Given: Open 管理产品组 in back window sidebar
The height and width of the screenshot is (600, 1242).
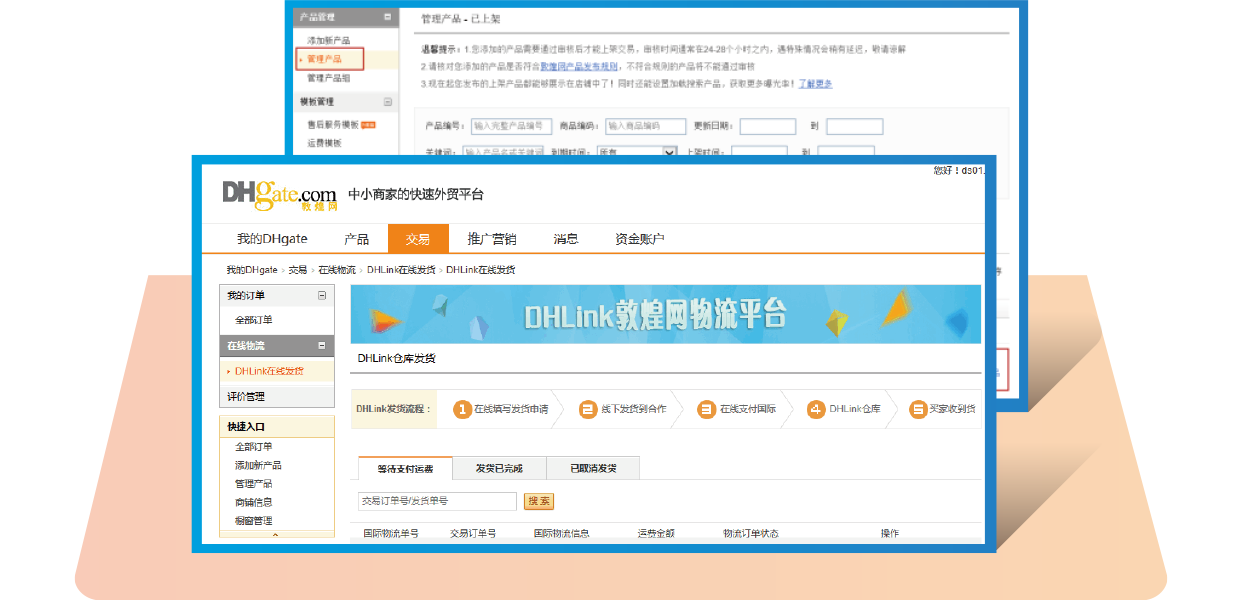Looking at the screenshot, I should (x=329, y=78).
